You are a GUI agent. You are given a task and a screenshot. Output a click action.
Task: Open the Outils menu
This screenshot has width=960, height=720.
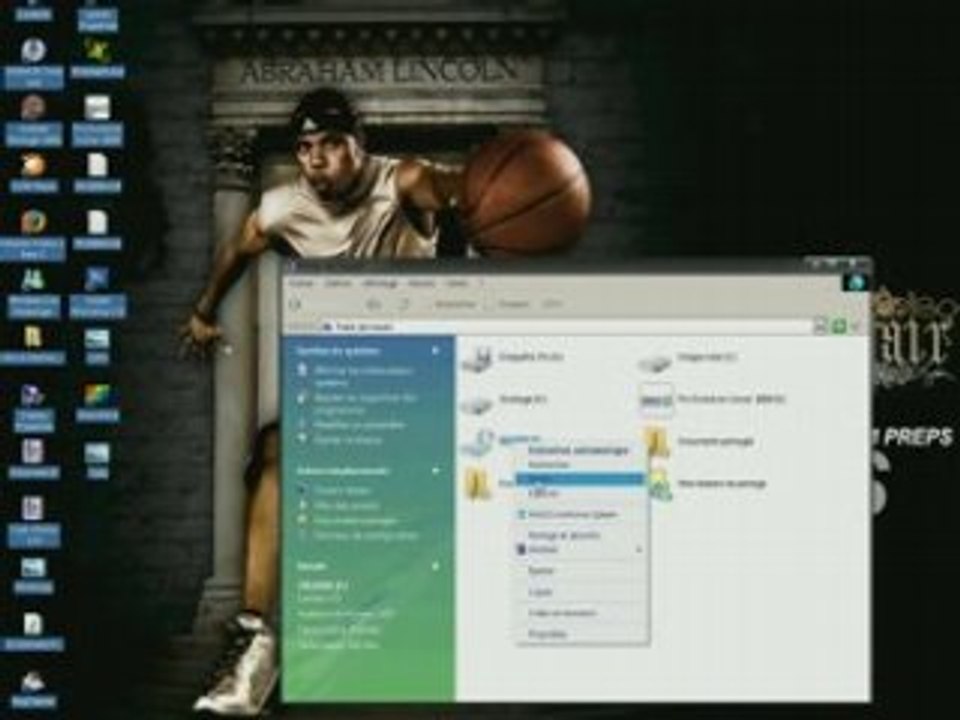point(457,283)
